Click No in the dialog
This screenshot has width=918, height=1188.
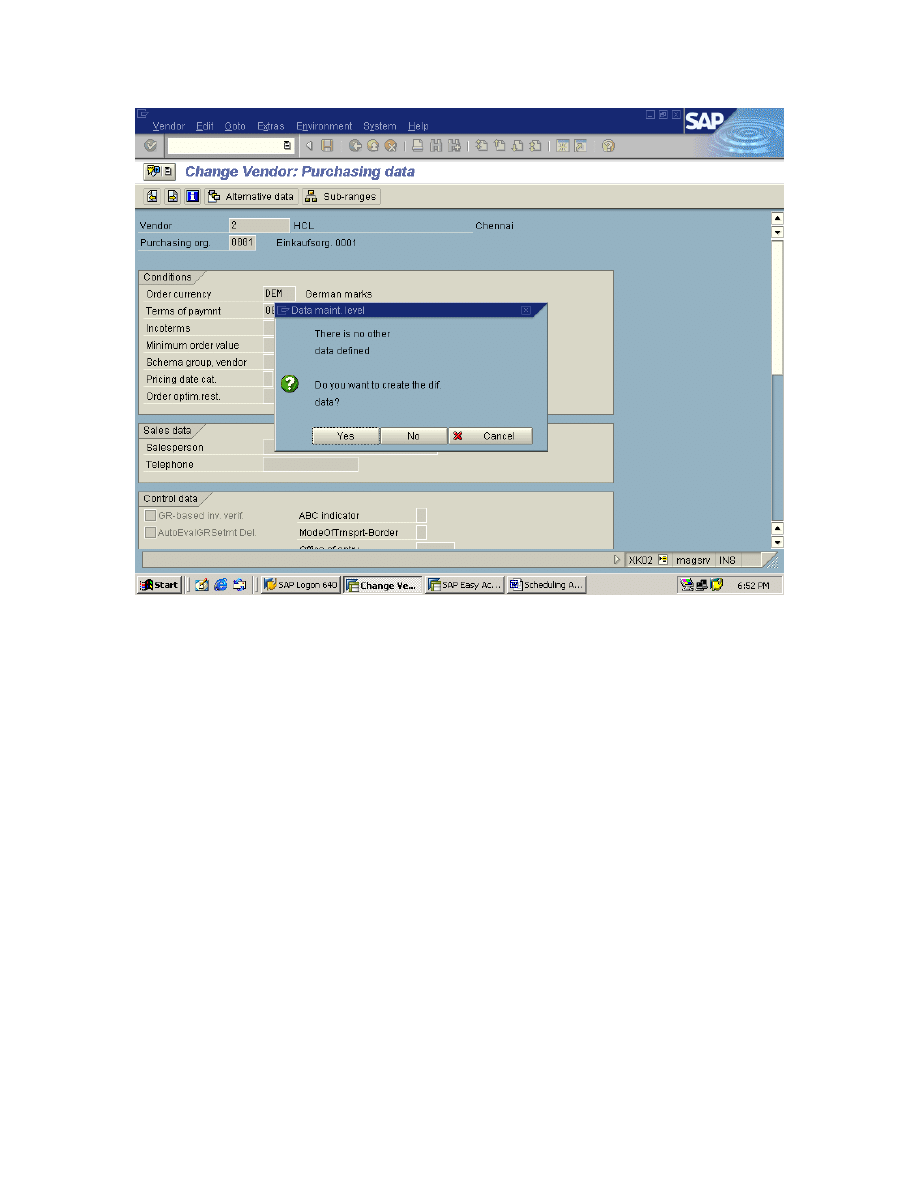click(x=413, y=436)
